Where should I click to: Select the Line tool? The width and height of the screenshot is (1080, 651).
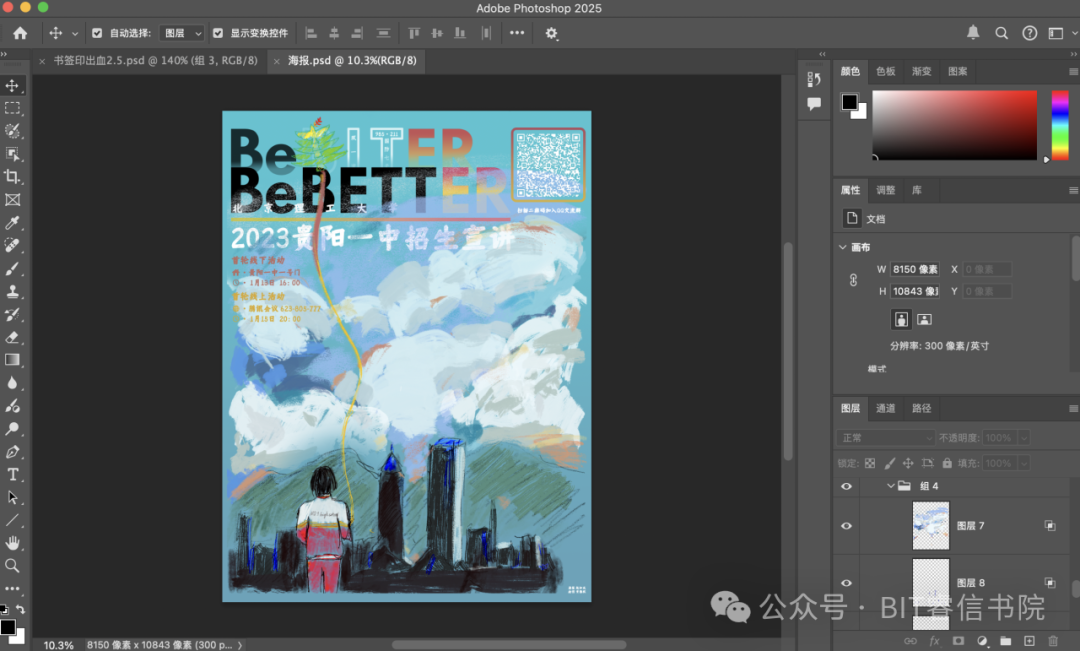(12, 520)
